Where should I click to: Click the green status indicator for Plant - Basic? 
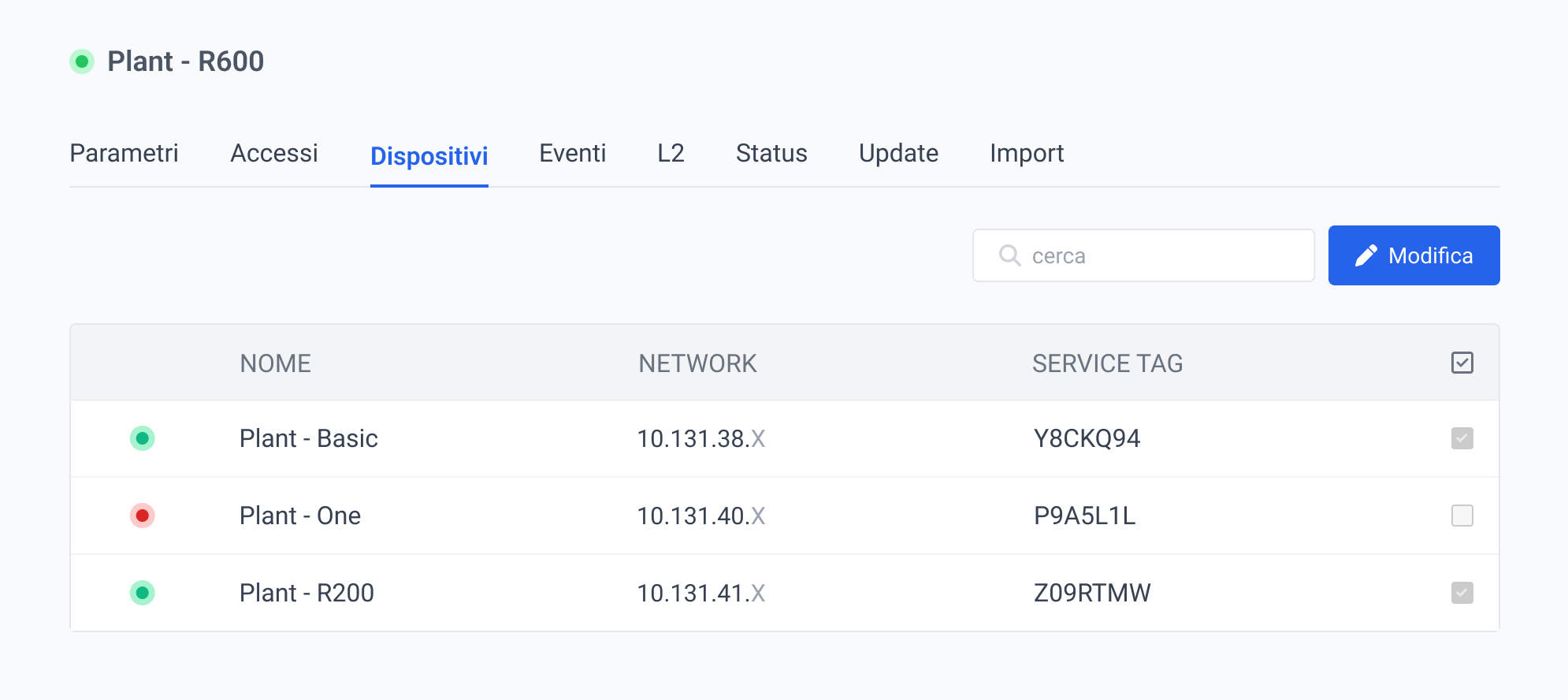(143, 438)
